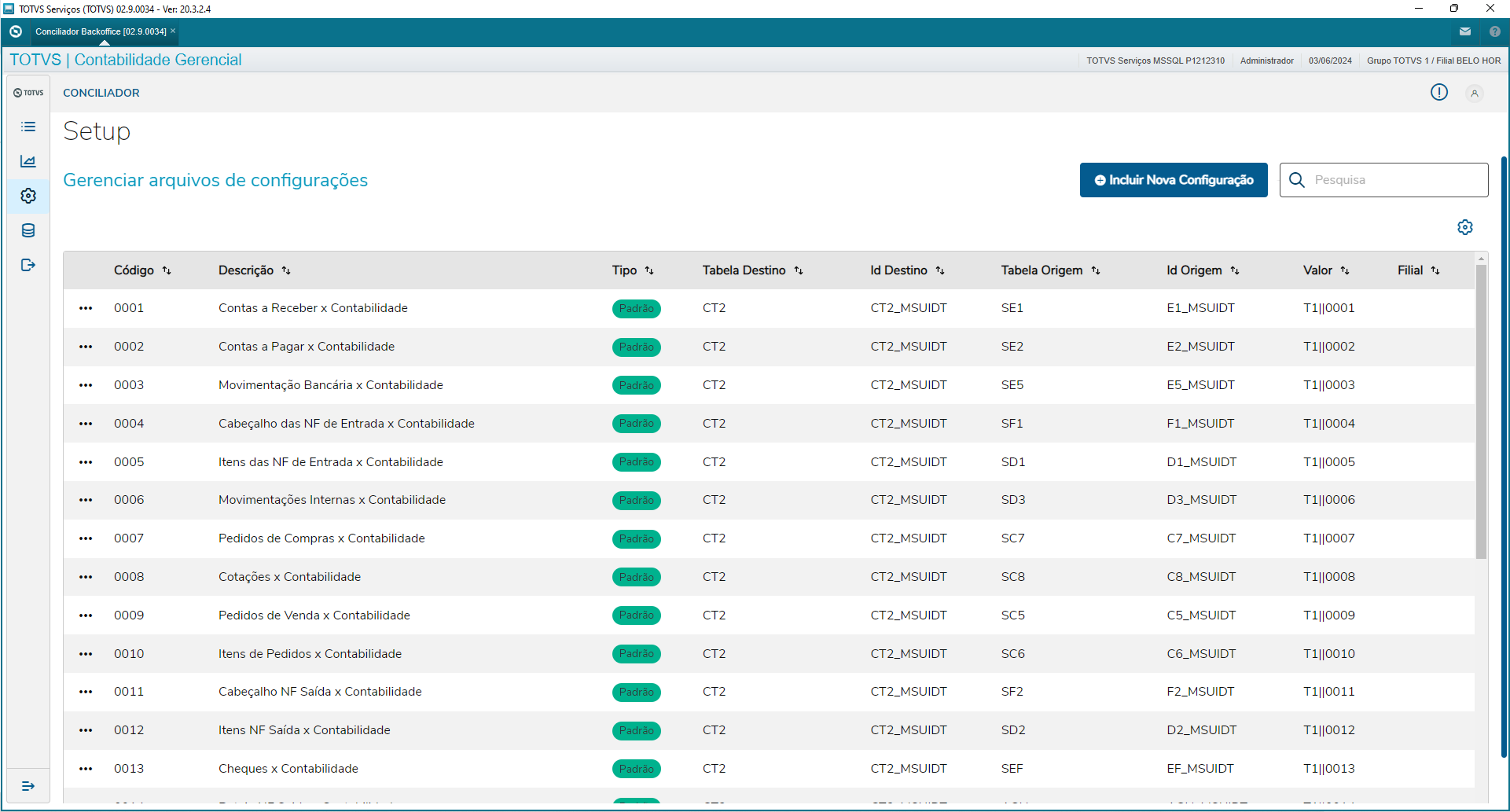Open the chart dashboard icon in sidebar
1510x812 pixels.
point(28,161)
